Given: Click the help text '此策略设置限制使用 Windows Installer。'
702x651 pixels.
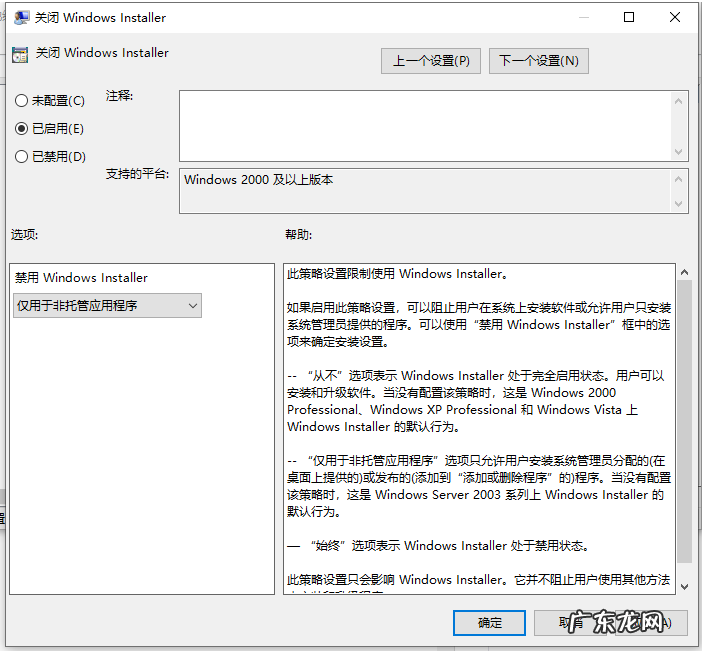Looking at the screenshot, I should [x=397, y=274].
